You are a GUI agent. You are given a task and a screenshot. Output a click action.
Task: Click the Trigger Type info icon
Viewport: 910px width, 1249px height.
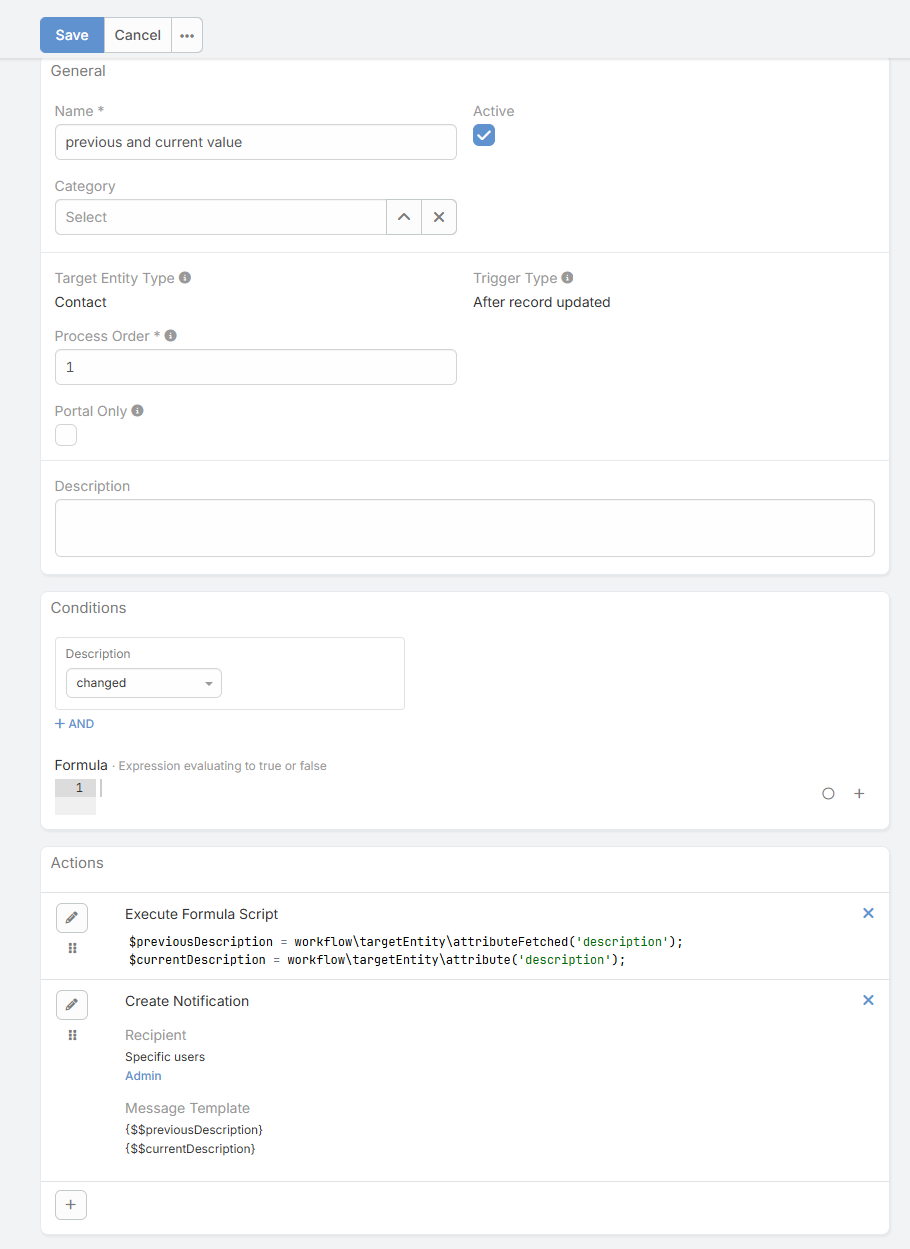point(567,278)
